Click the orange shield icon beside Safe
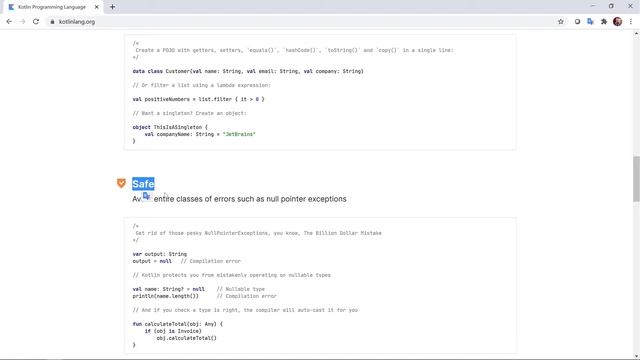Screen dimensions: 640x360 (x=121, y=183)
